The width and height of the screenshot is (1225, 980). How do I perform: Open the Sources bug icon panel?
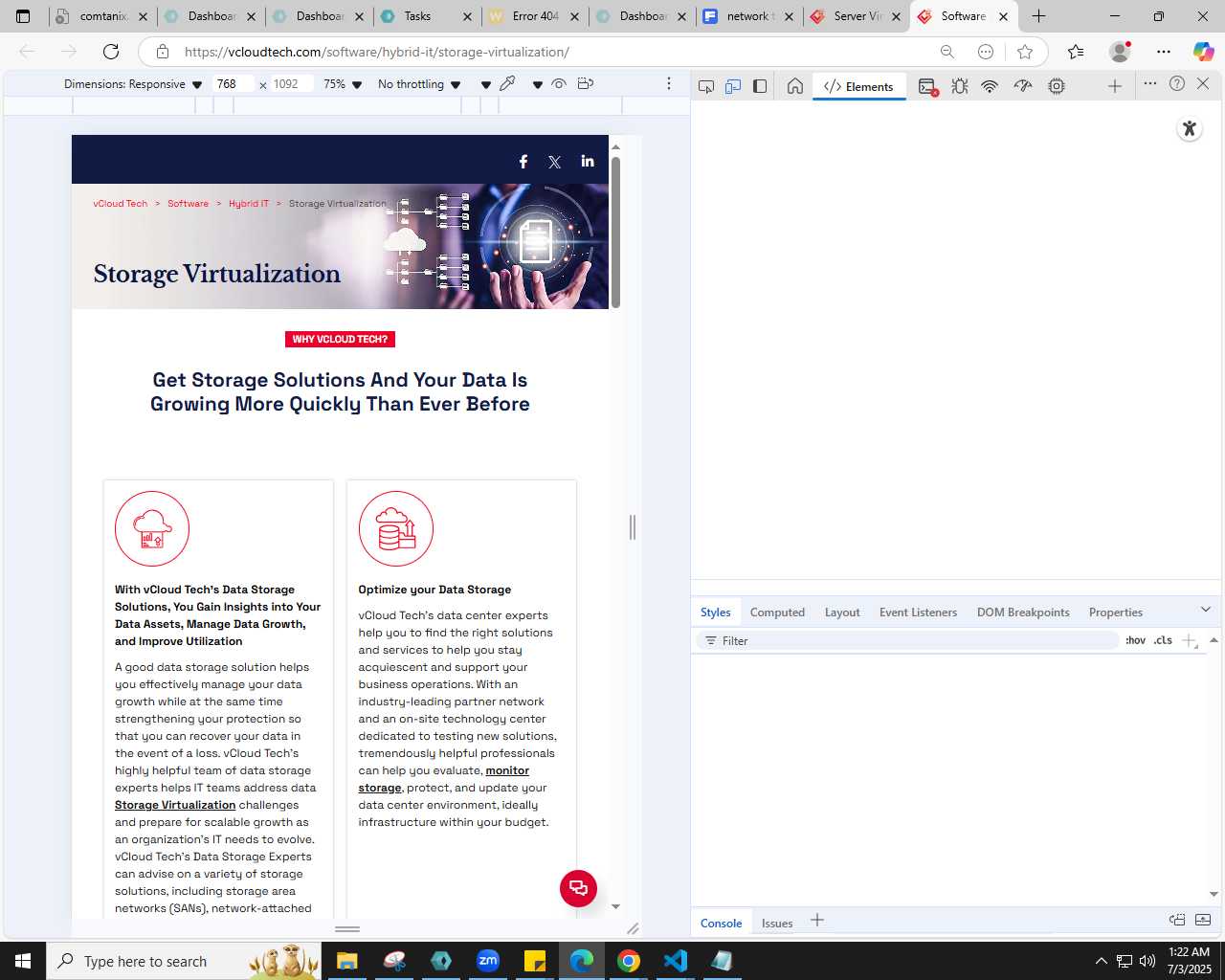[x=960, y=86]
